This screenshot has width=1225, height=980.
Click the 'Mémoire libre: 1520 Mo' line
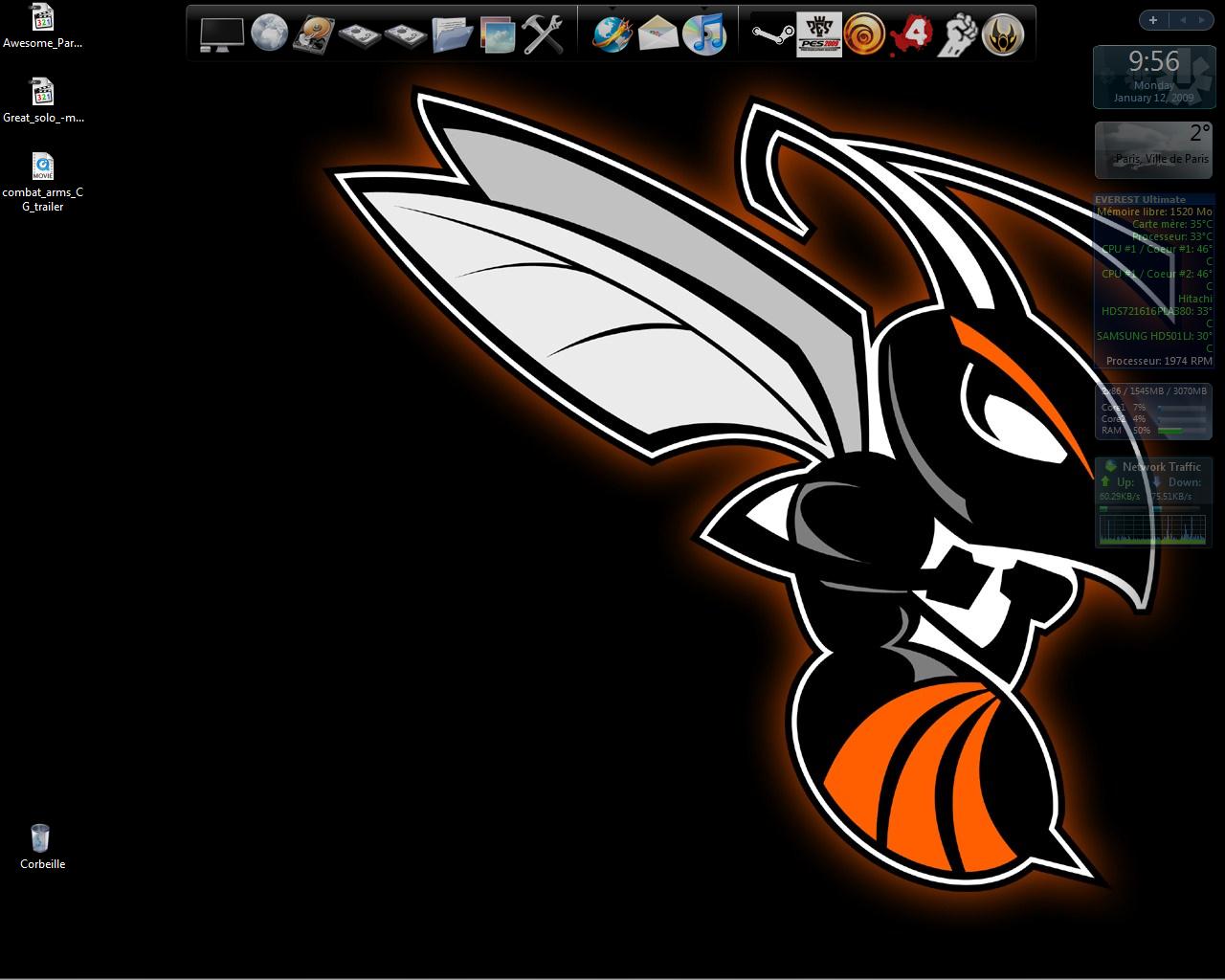[1153, 212]
